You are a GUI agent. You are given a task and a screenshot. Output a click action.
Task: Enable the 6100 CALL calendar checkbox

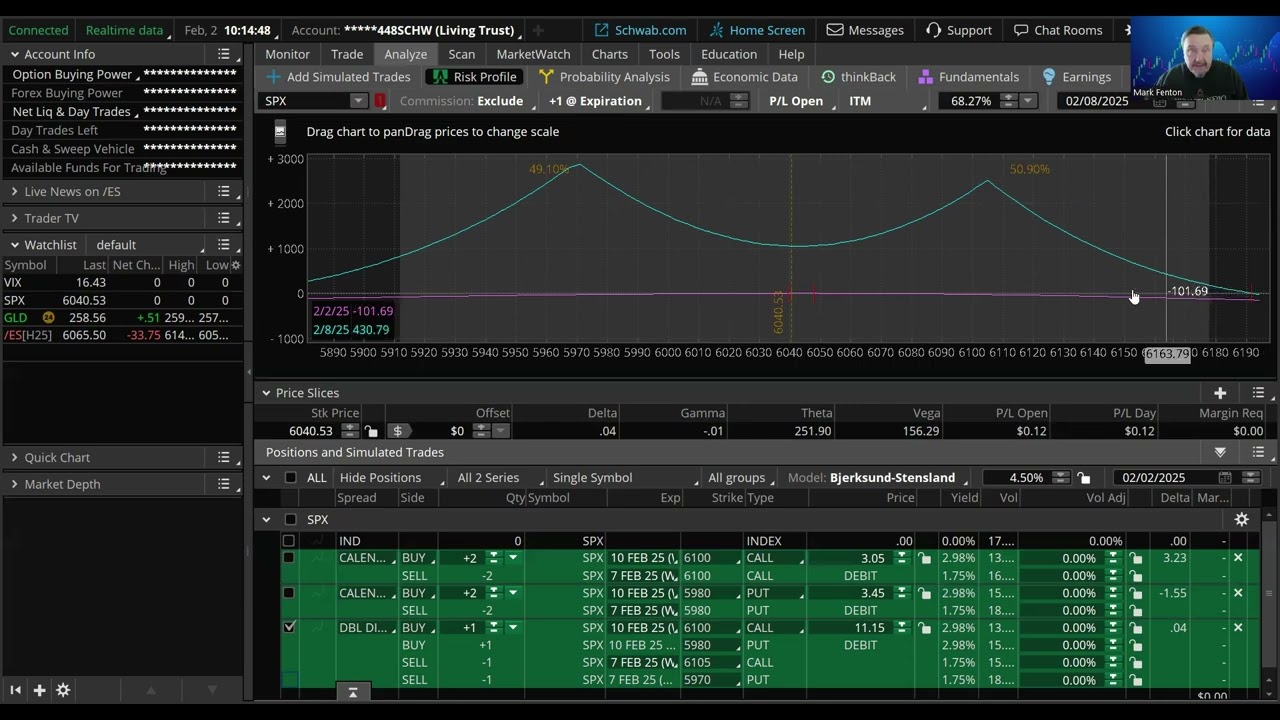point(289,558)
